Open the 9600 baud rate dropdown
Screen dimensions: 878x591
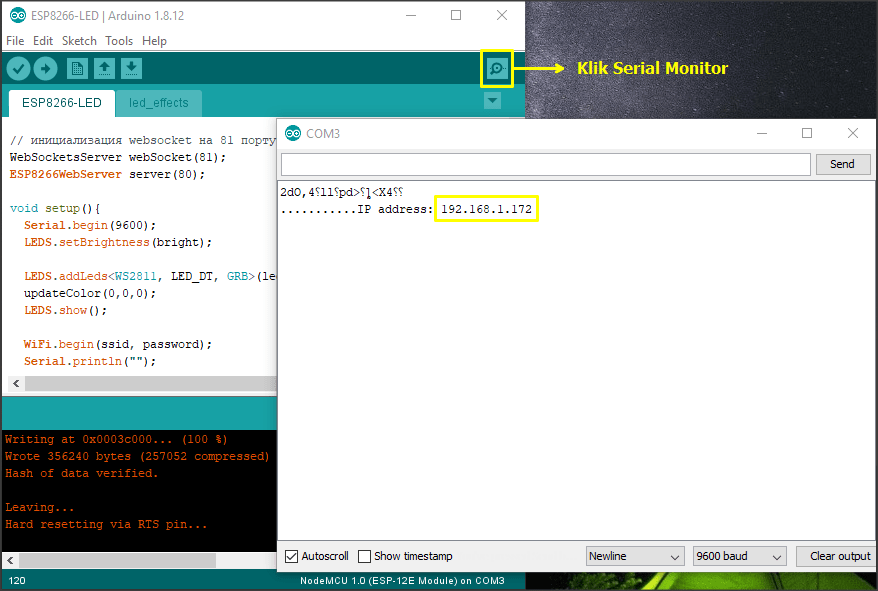[x=740, y=556]
